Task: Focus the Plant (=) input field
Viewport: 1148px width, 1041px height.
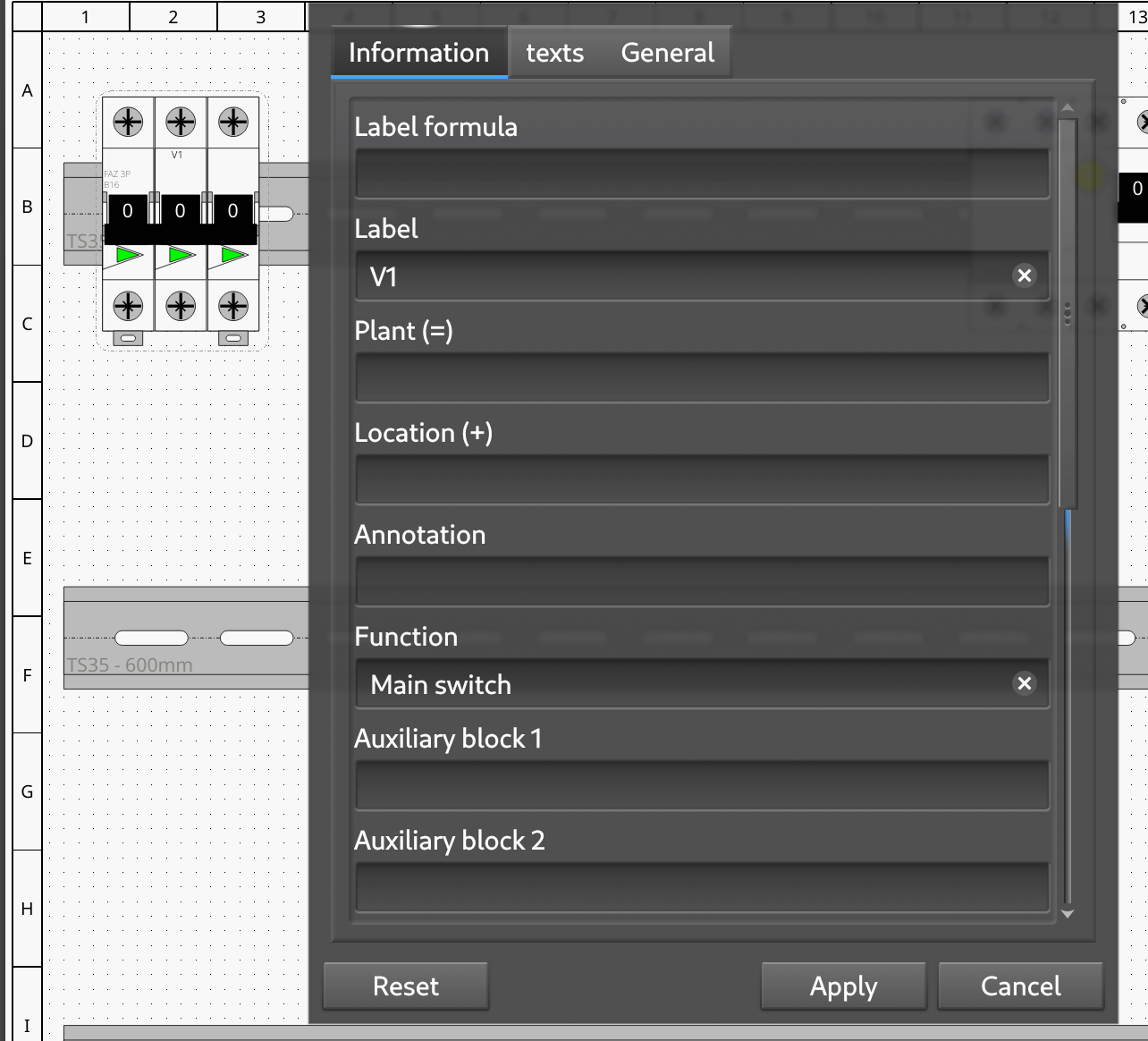Action: pos(702,377)
